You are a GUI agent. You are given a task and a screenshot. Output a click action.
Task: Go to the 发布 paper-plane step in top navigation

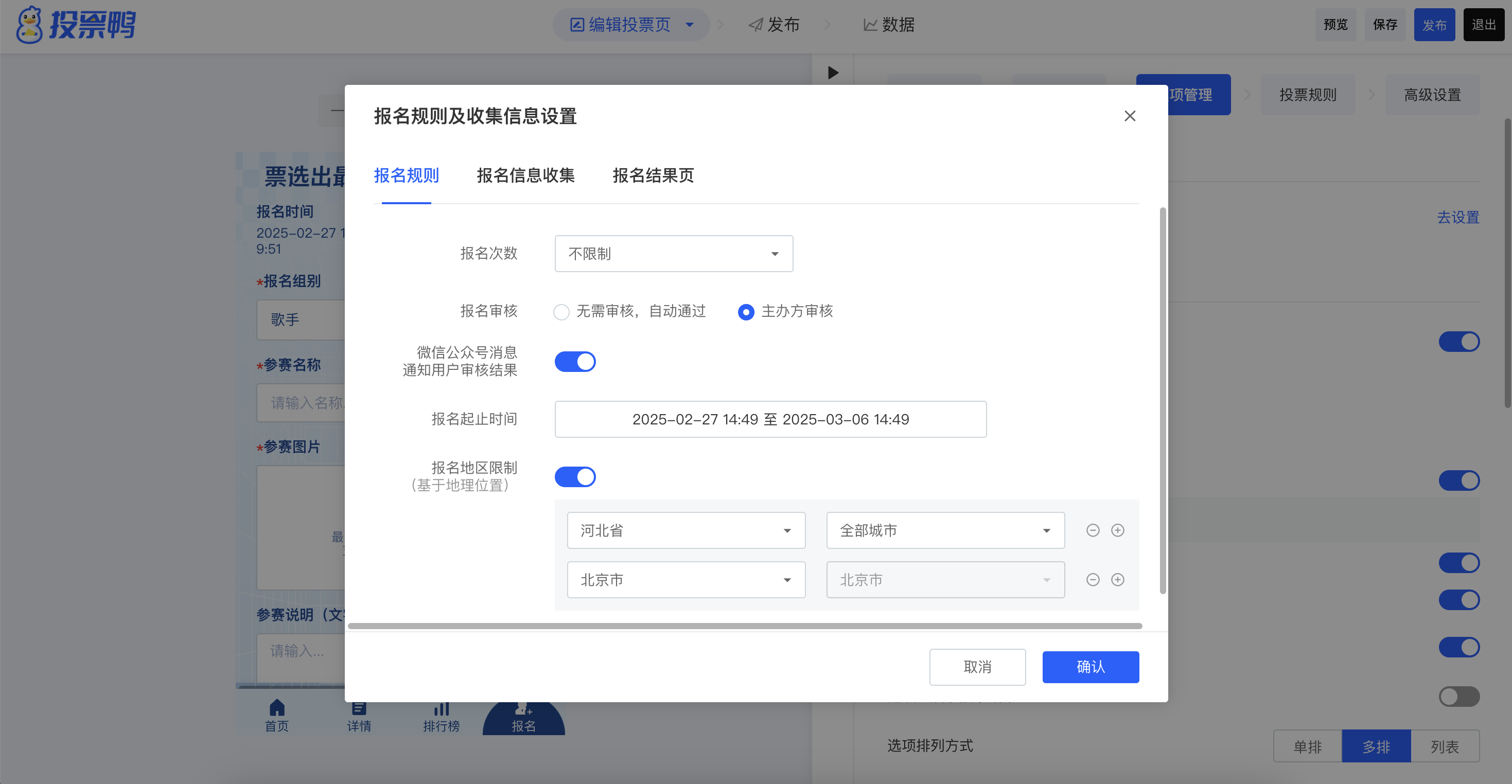click(x=773, y=25)
